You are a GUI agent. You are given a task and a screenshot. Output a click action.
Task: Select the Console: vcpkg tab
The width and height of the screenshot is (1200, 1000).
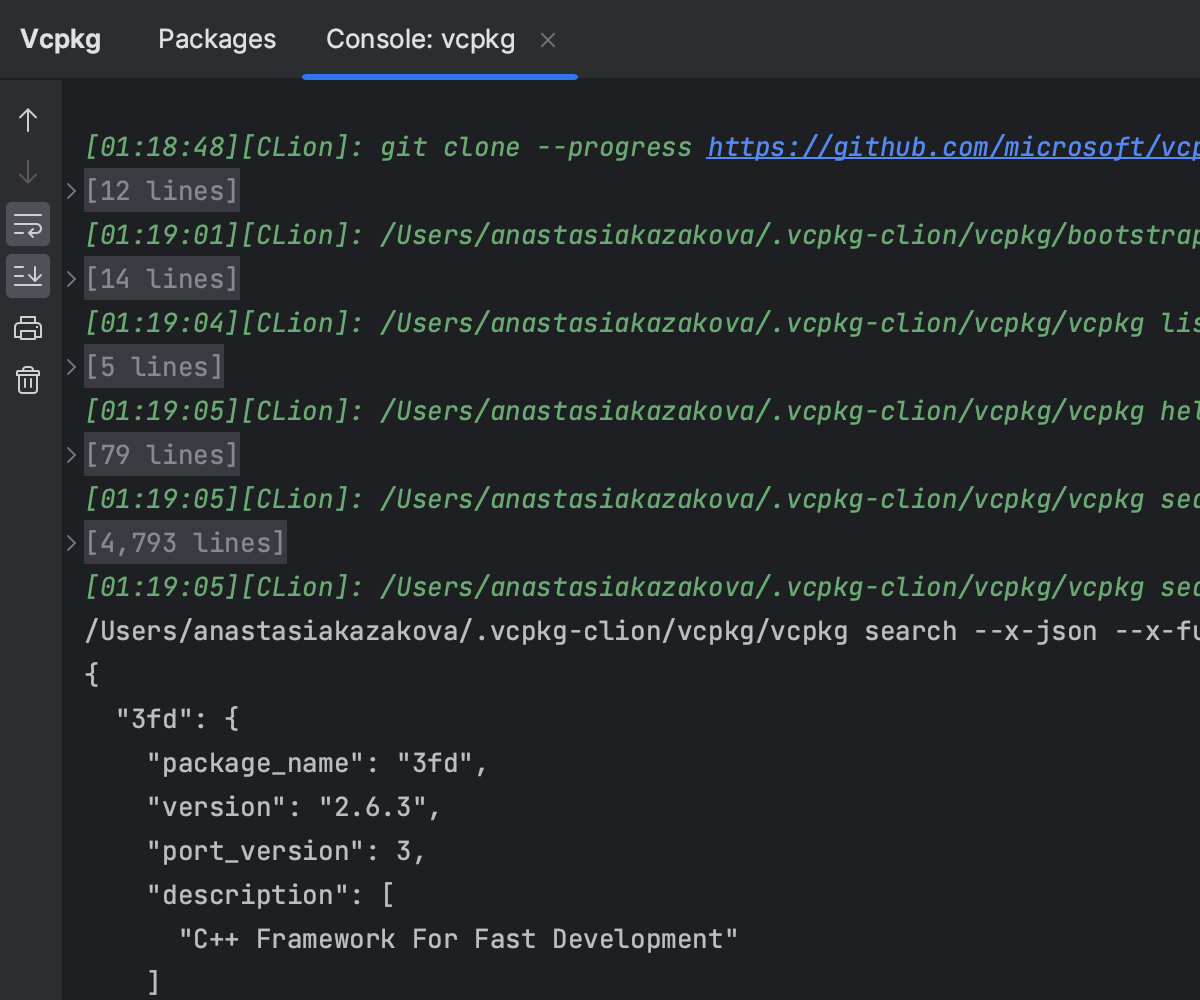pyautogui.click(x=420, y=39)
